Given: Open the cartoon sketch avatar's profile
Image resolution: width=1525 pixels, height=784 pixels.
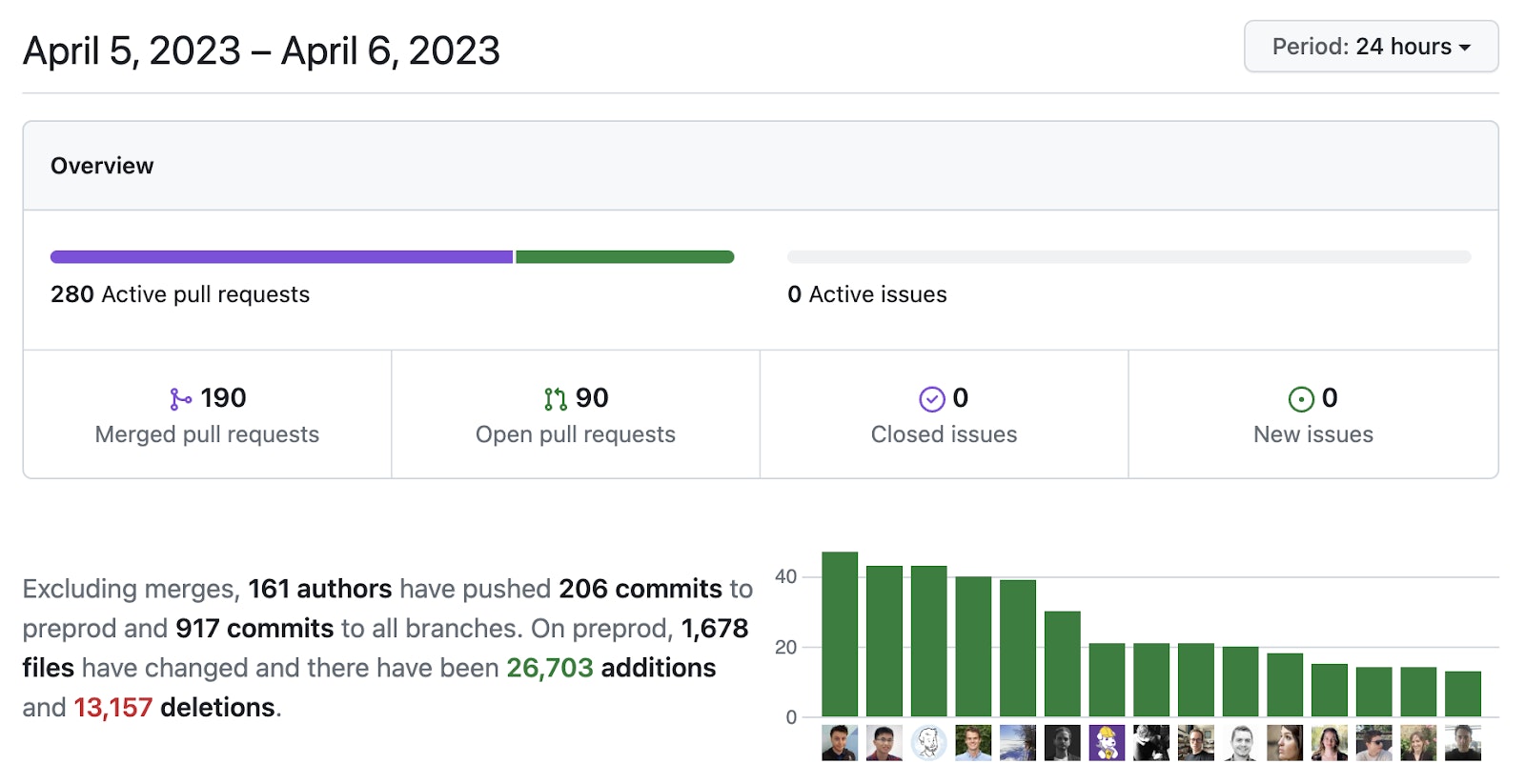Looking at the screenshot, I should coord(928,743).
